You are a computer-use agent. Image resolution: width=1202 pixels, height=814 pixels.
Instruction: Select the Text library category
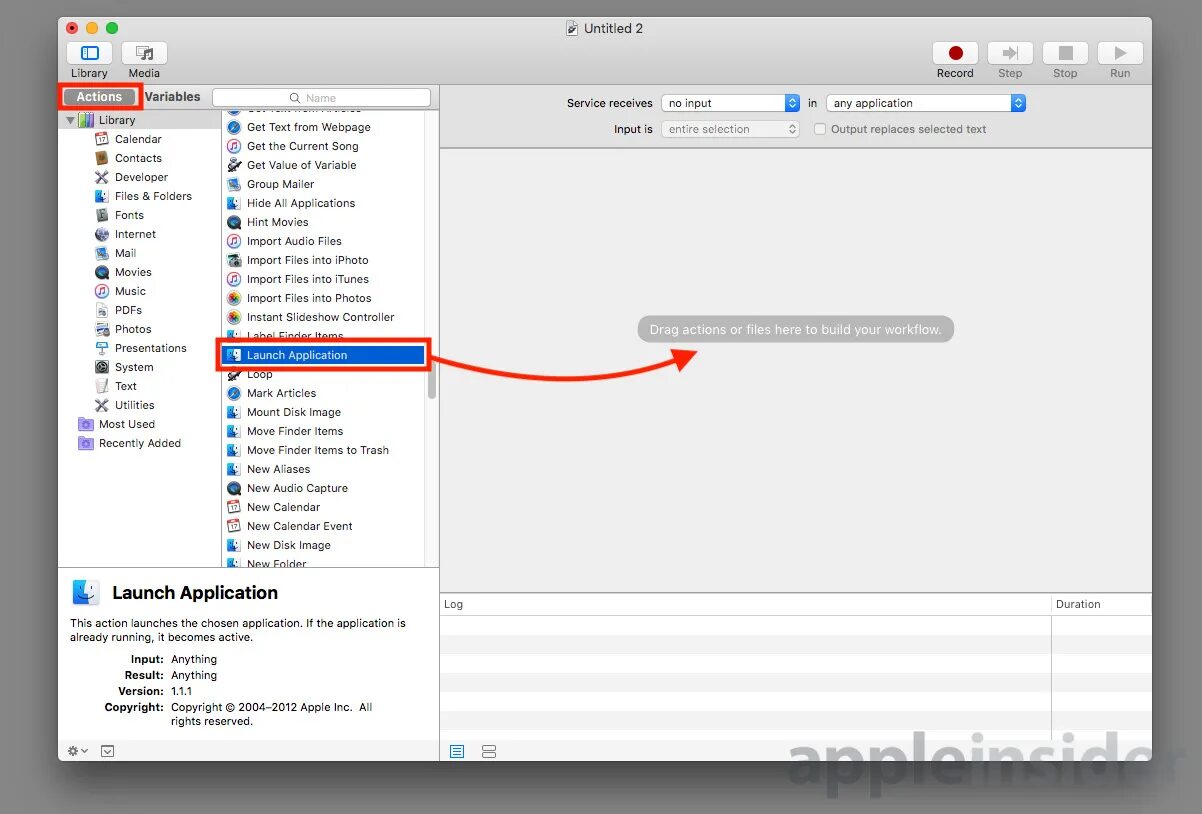point(126,386)
